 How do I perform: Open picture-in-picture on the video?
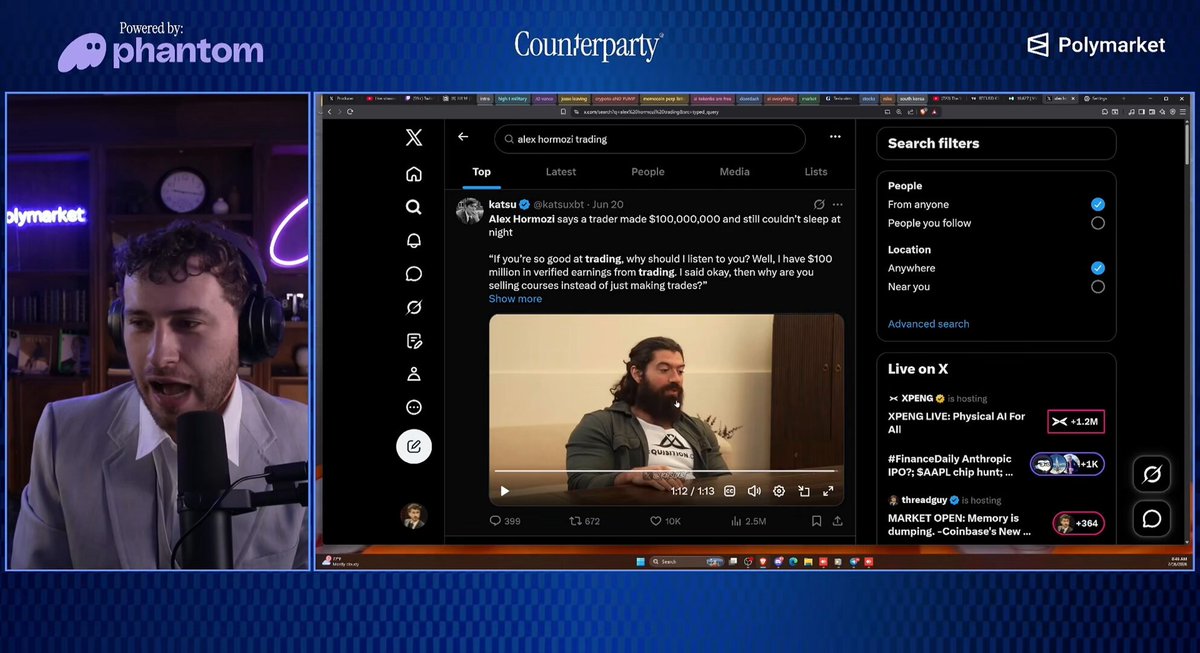coord(804,491)
